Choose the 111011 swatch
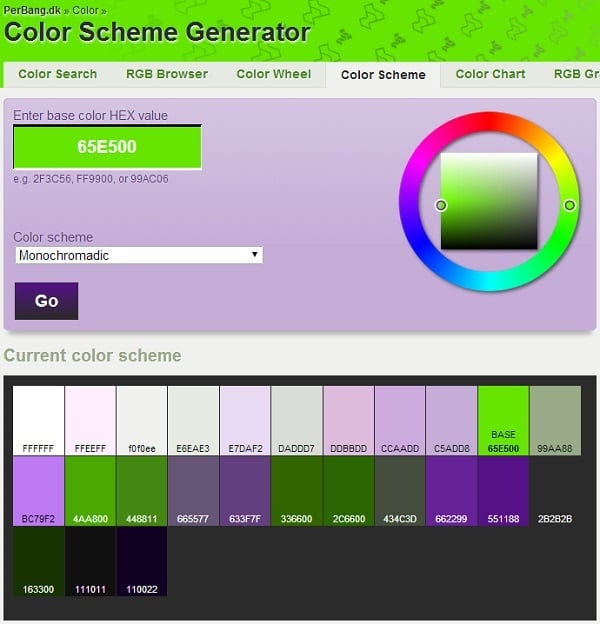600x624 pixels. (x=90, y=561)
